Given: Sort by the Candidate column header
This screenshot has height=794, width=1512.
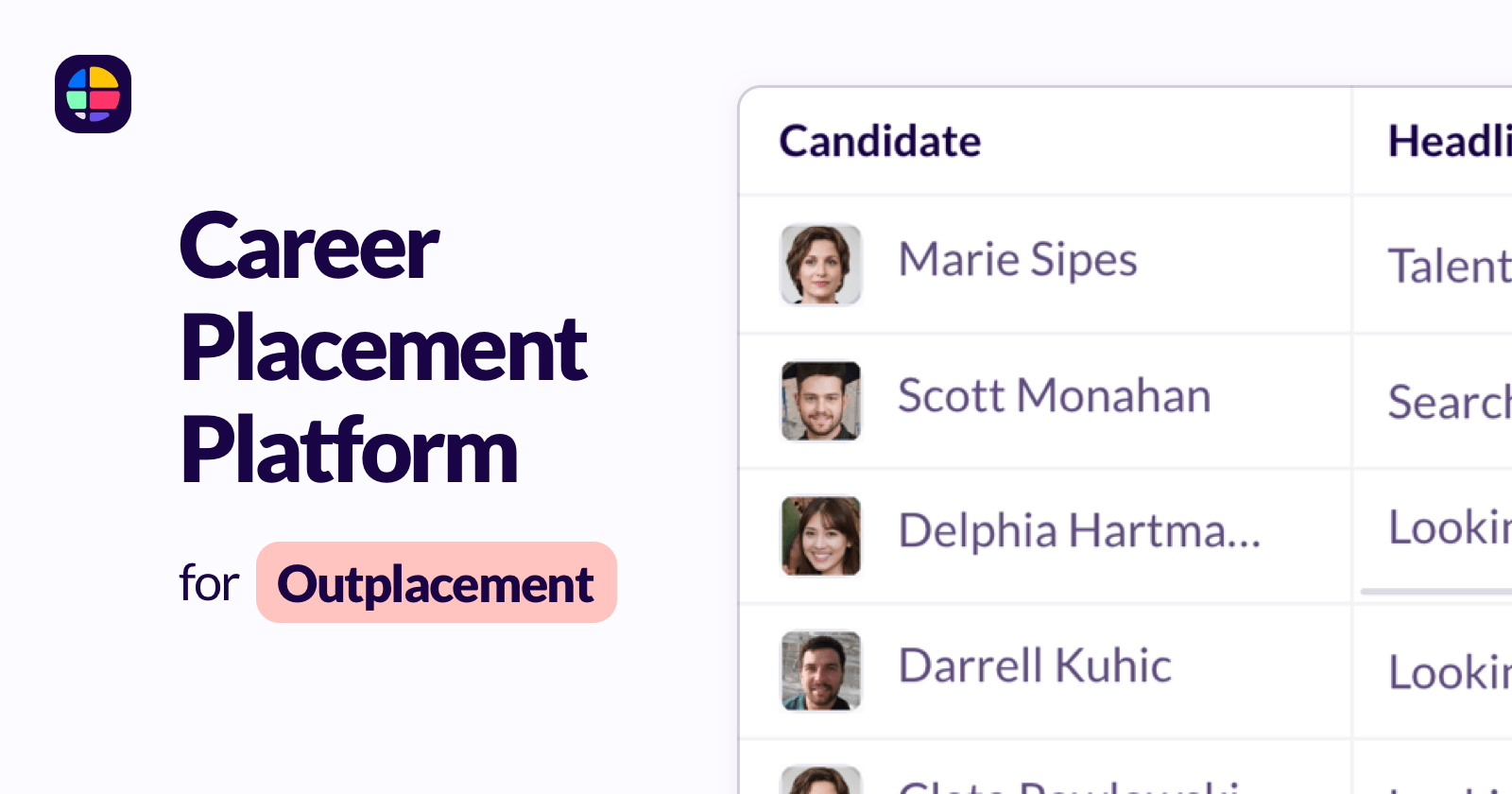Looking at the screenshot, I should point(880,142).
